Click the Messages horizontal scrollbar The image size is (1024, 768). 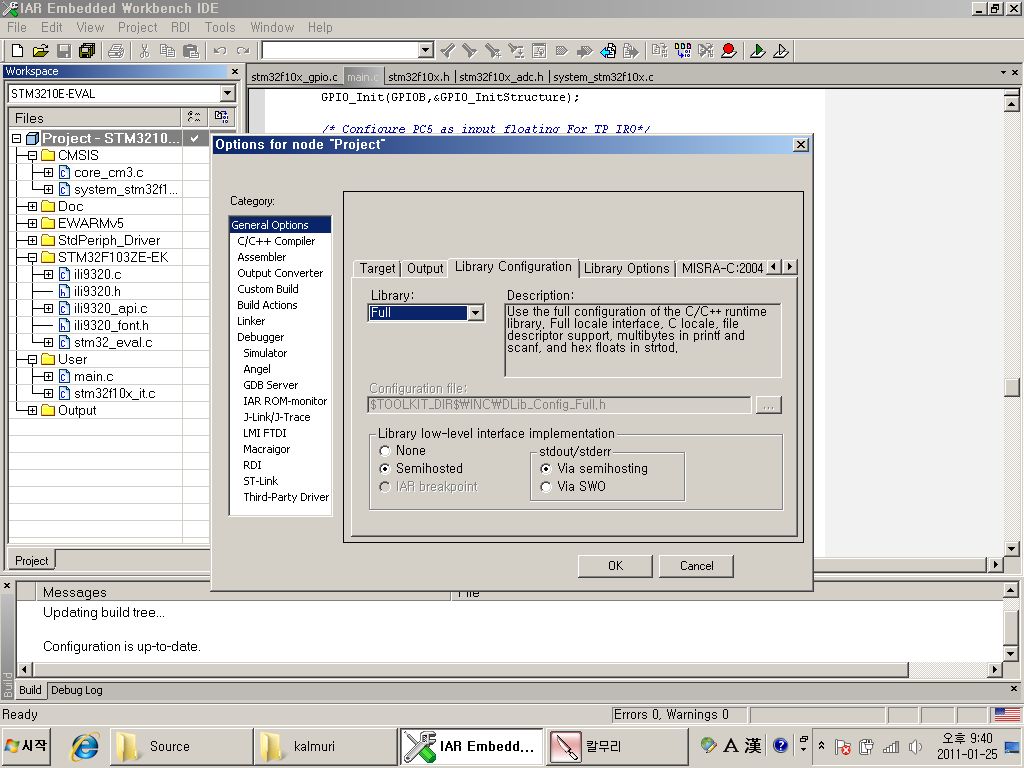(471, 669)
